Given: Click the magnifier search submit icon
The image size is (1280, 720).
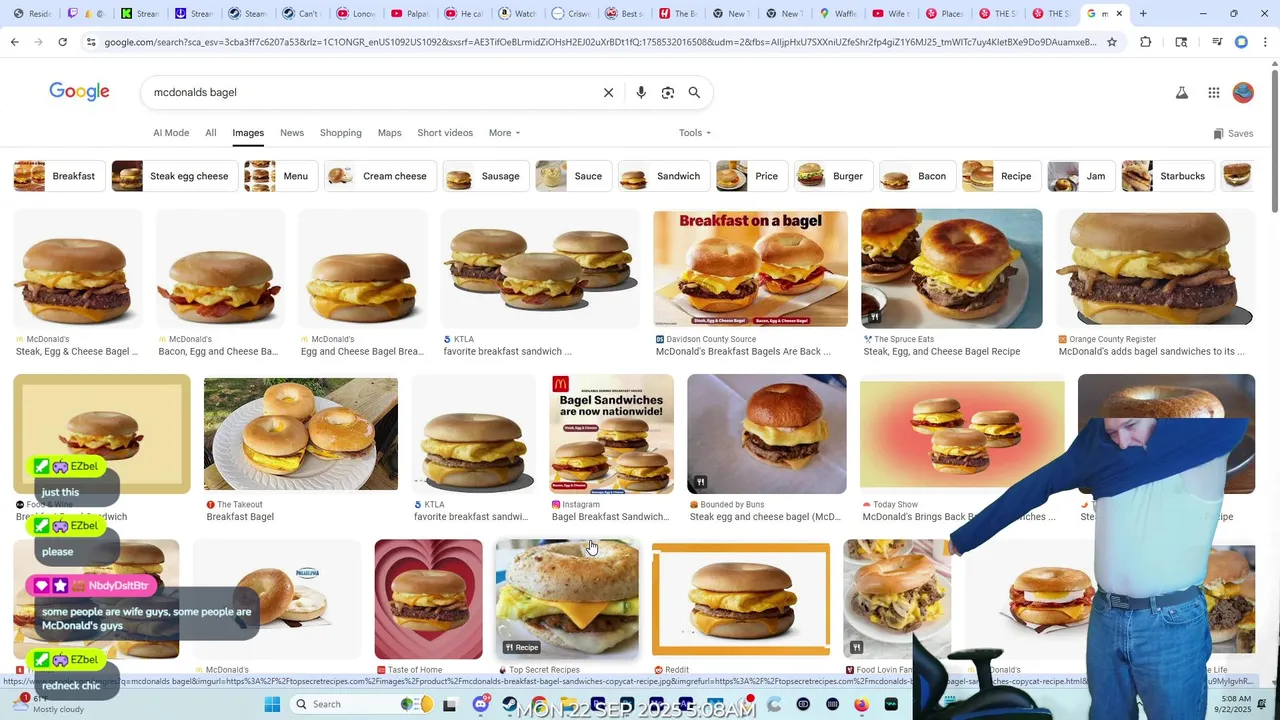Looking at the screenshot, I should pos(694,93).
